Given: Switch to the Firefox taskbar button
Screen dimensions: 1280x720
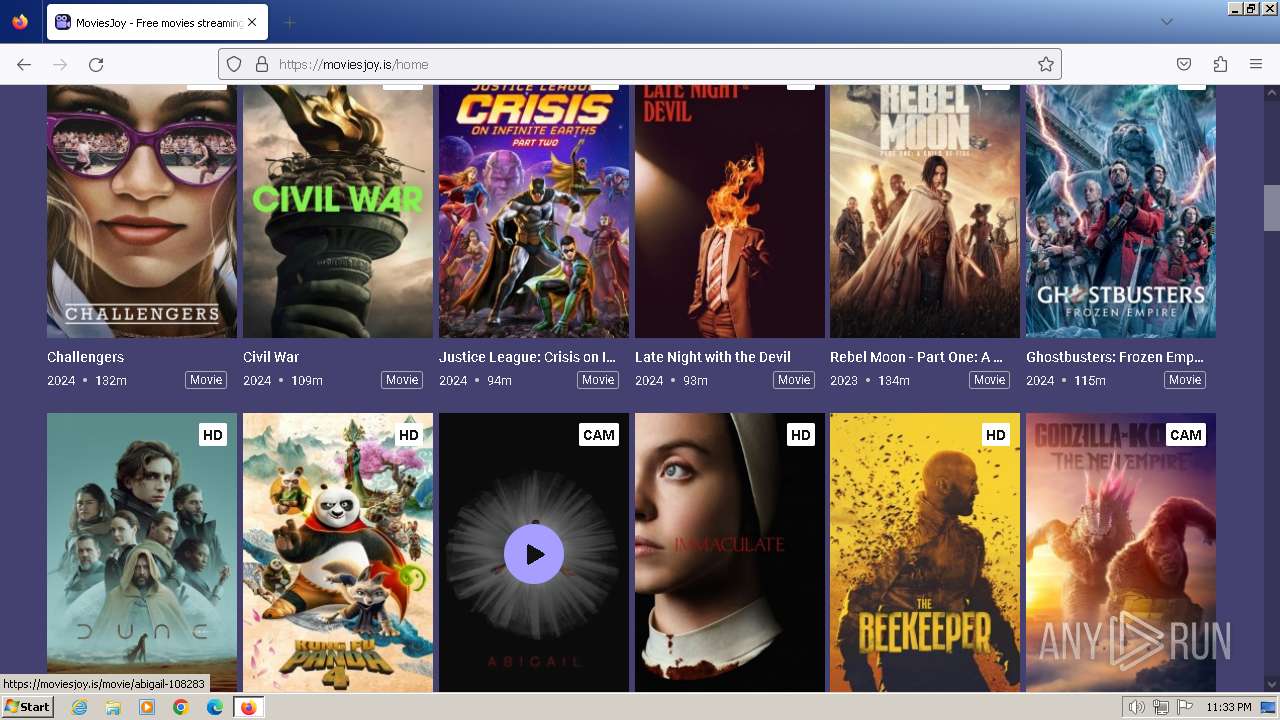Looking at the screenshot, I should coord(248,707).
